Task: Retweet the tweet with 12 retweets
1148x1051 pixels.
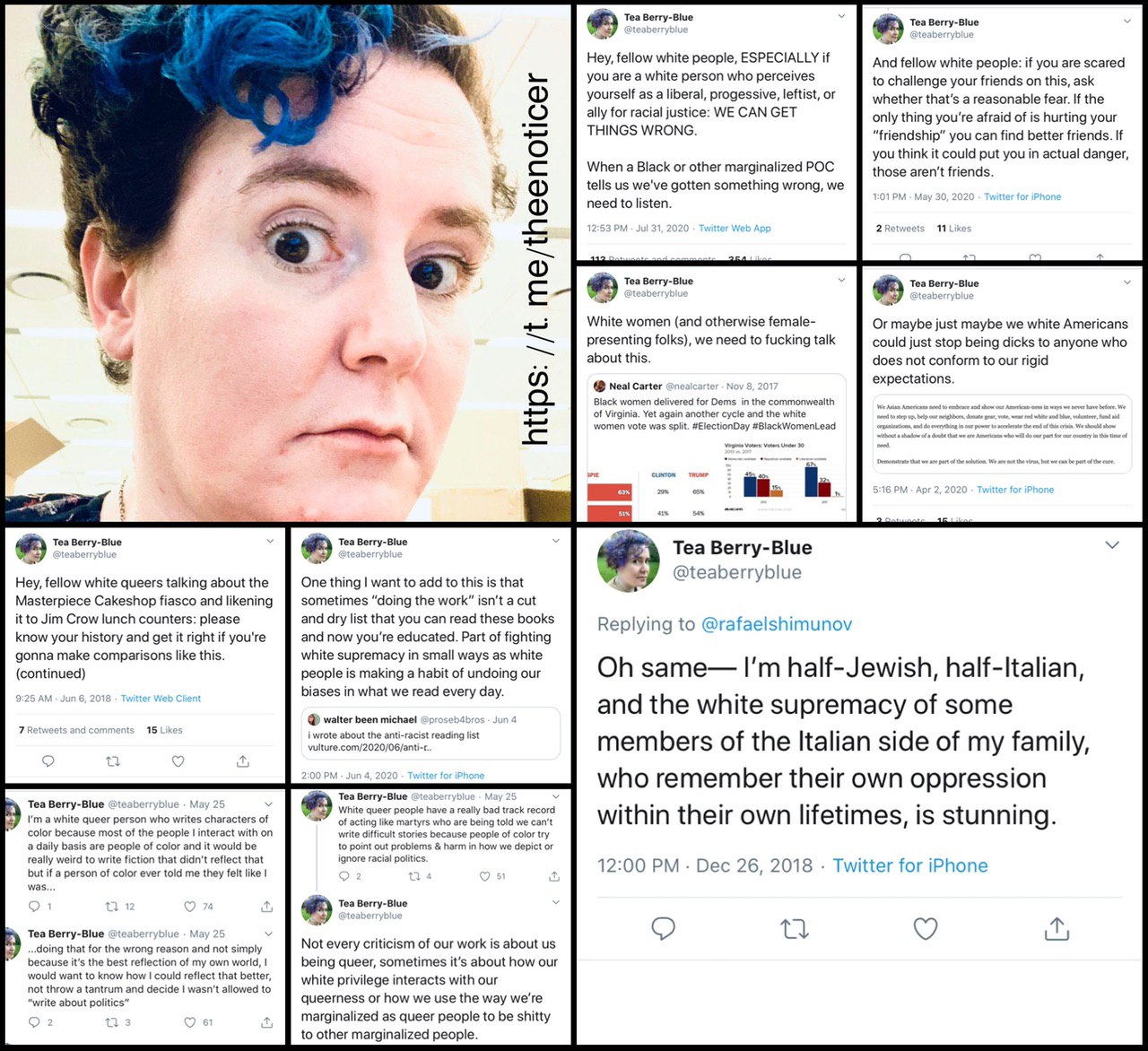Action: point(112,907)
